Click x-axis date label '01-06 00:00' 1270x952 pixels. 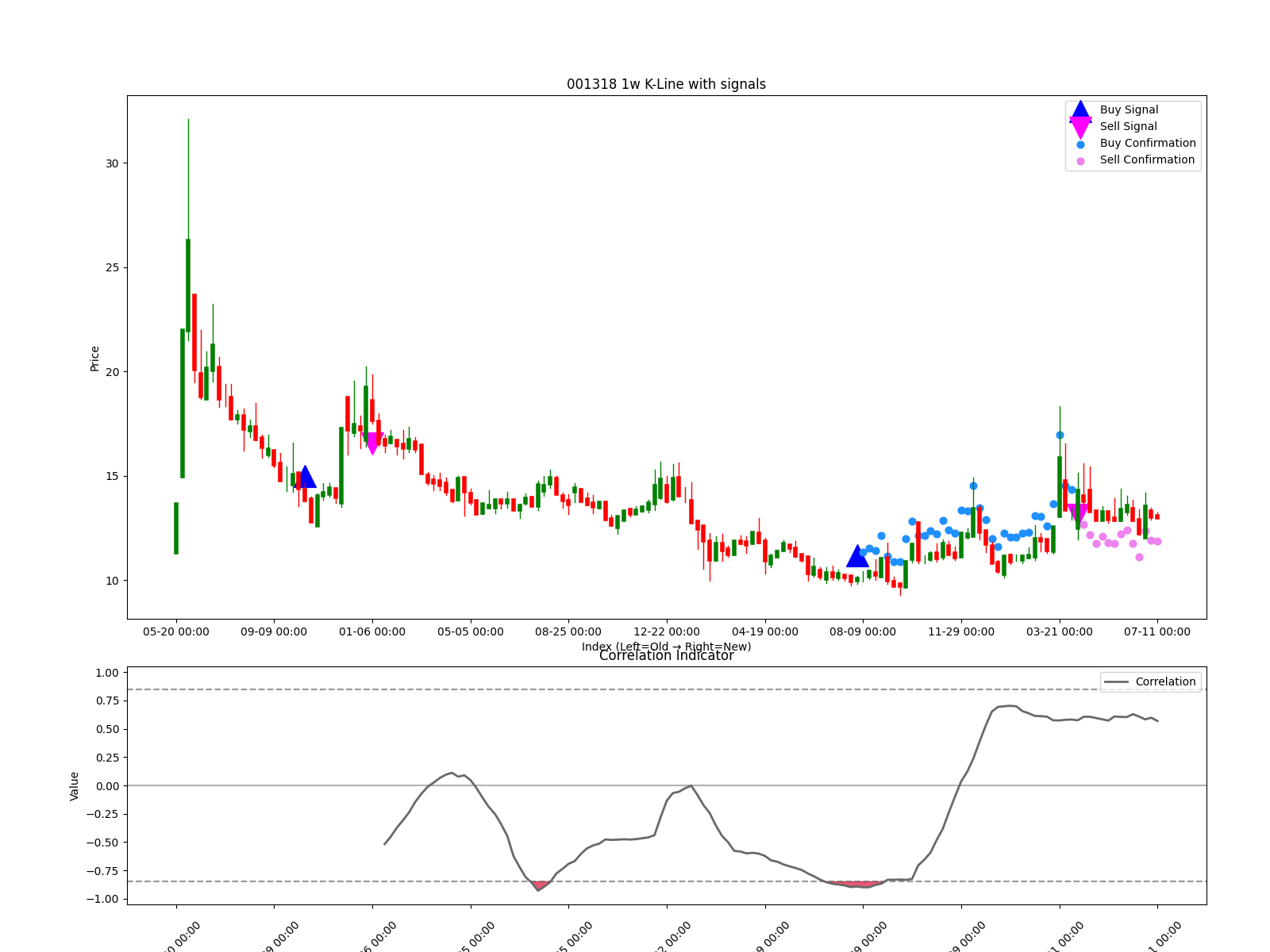372,632
